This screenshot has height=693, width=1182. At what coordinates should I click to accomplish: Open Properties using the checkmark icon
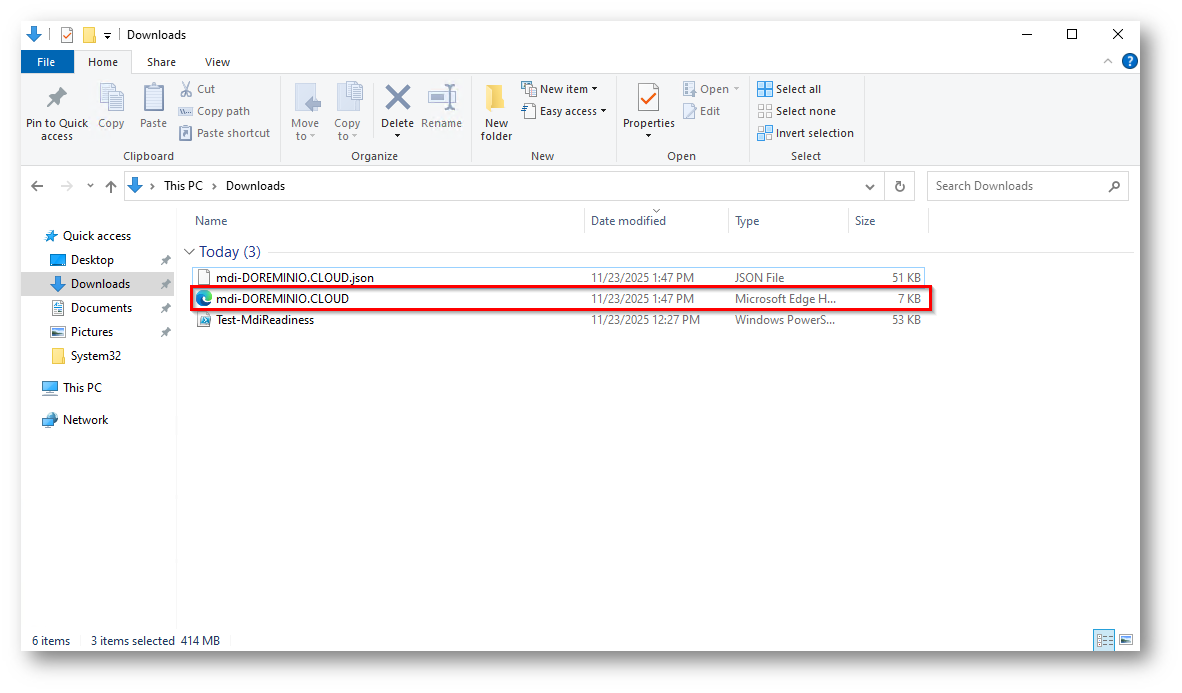648,98
